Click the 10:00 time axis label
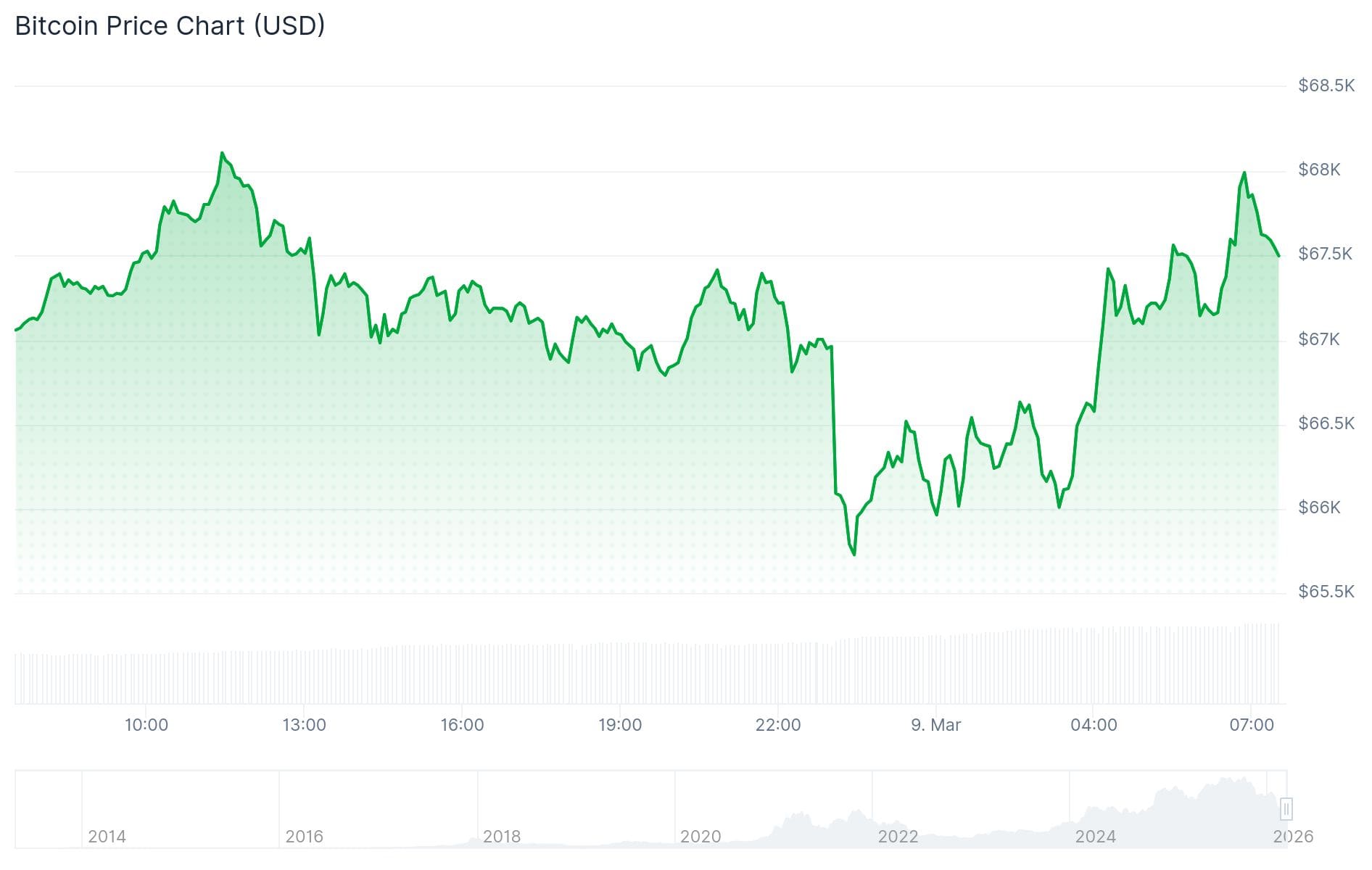This screenshot has width=1372, height=870. (x=146, y=725)
